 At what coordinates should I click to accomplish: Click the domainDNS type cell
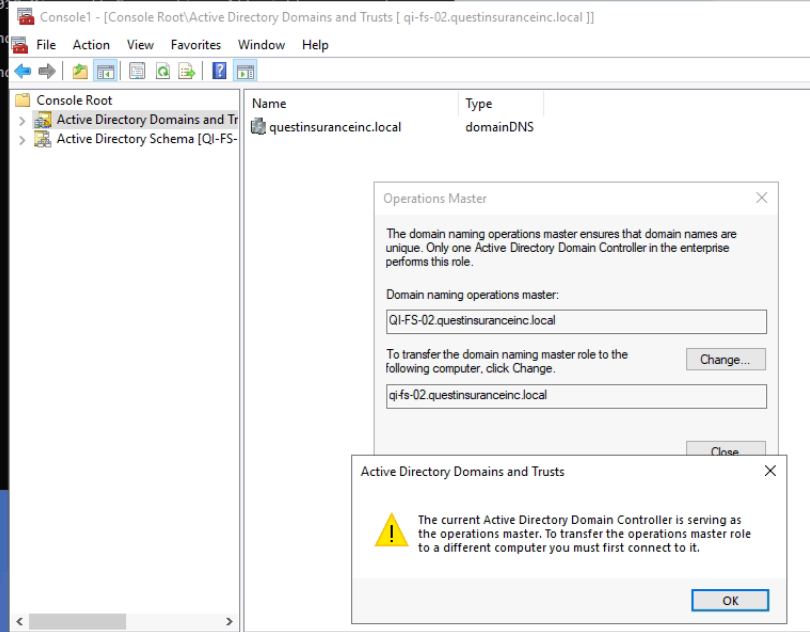(499, 127)
